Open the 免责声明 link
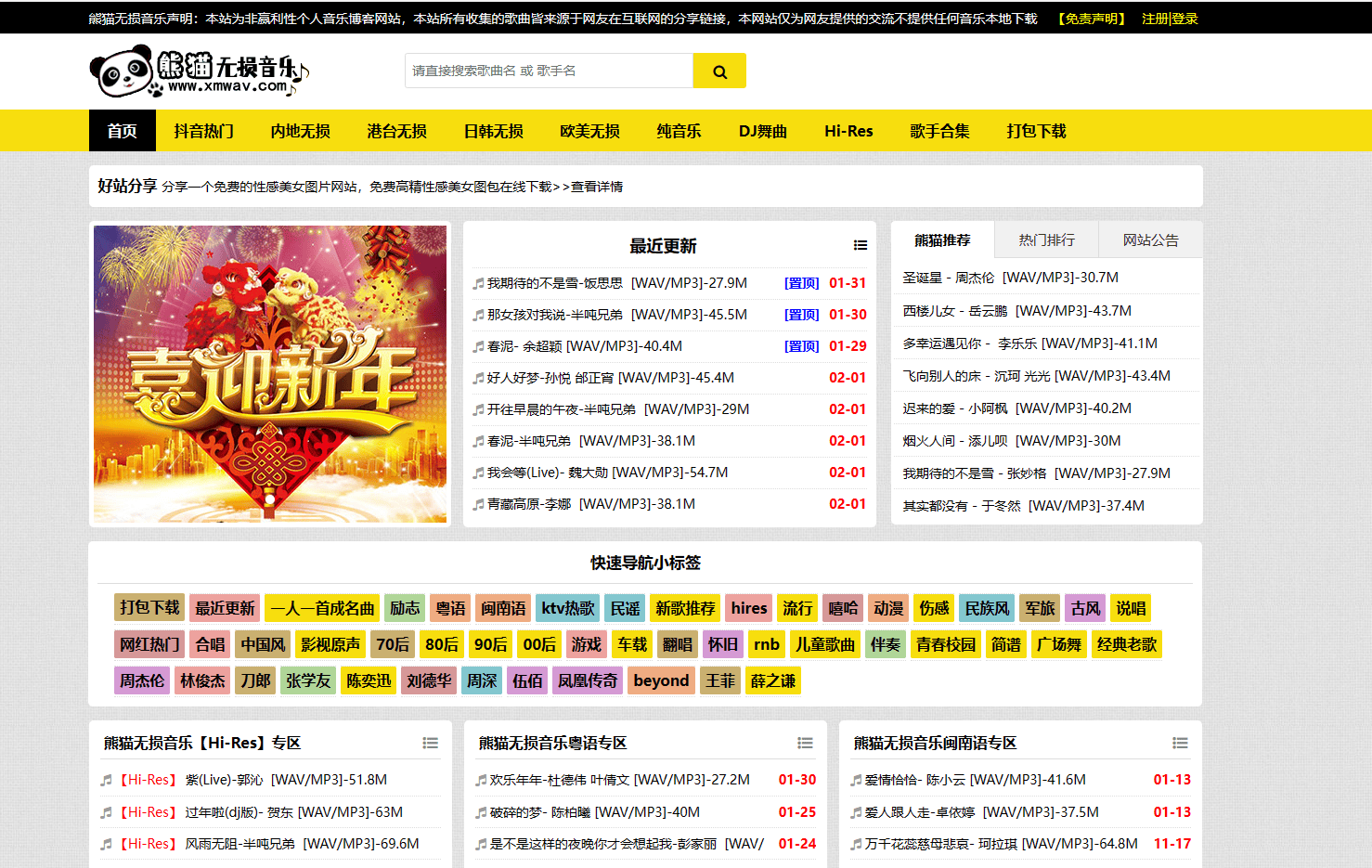This screenshot has width=1372, height=868. 1092,19
